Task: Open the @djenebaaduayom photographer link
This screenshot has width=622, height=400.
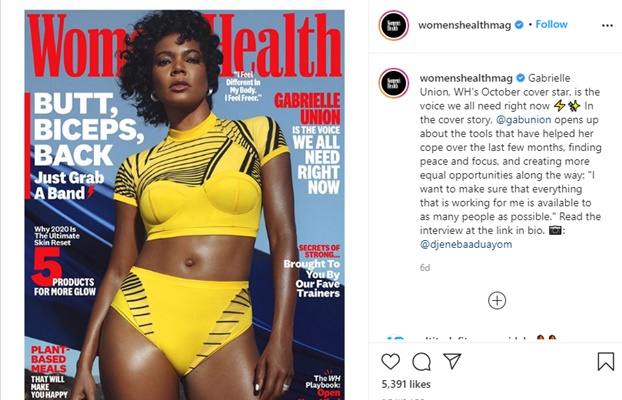Action: pos(466,244)
